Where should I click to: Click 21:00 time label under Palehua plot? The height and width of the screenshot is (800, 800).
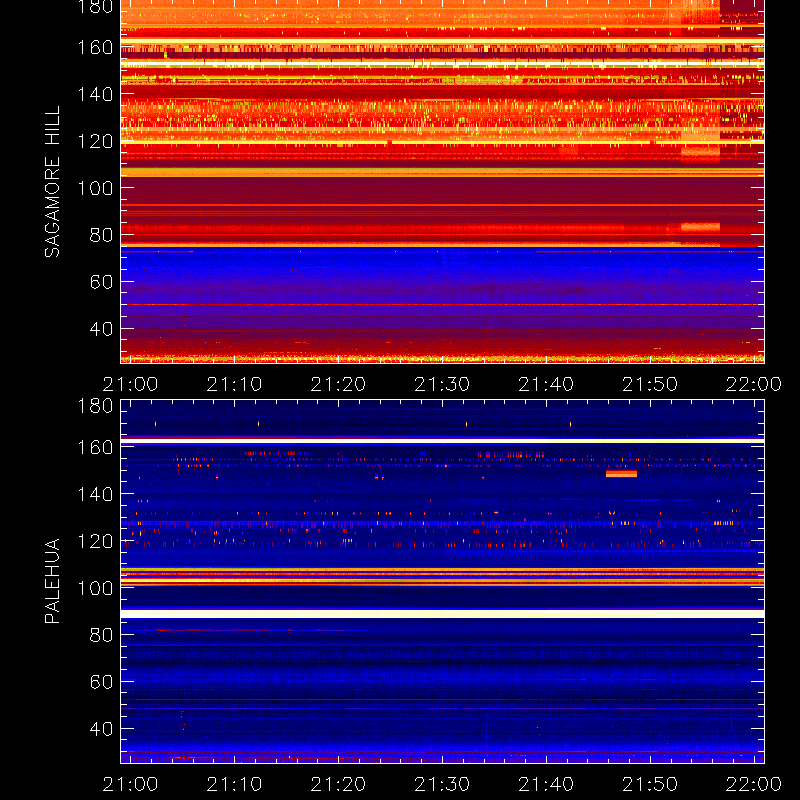click(130, 784)
